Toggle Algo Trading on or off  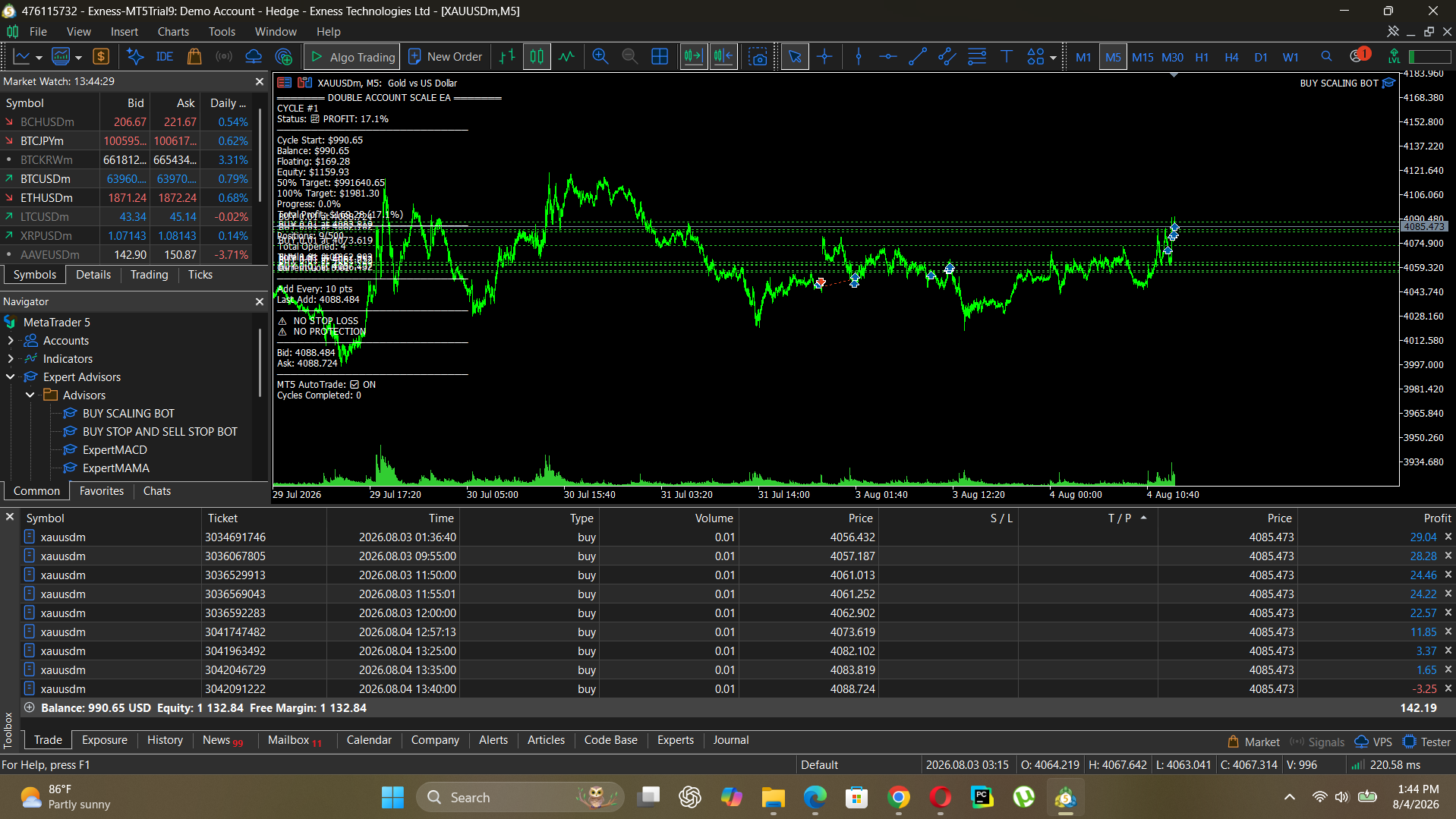pos(351,57)
